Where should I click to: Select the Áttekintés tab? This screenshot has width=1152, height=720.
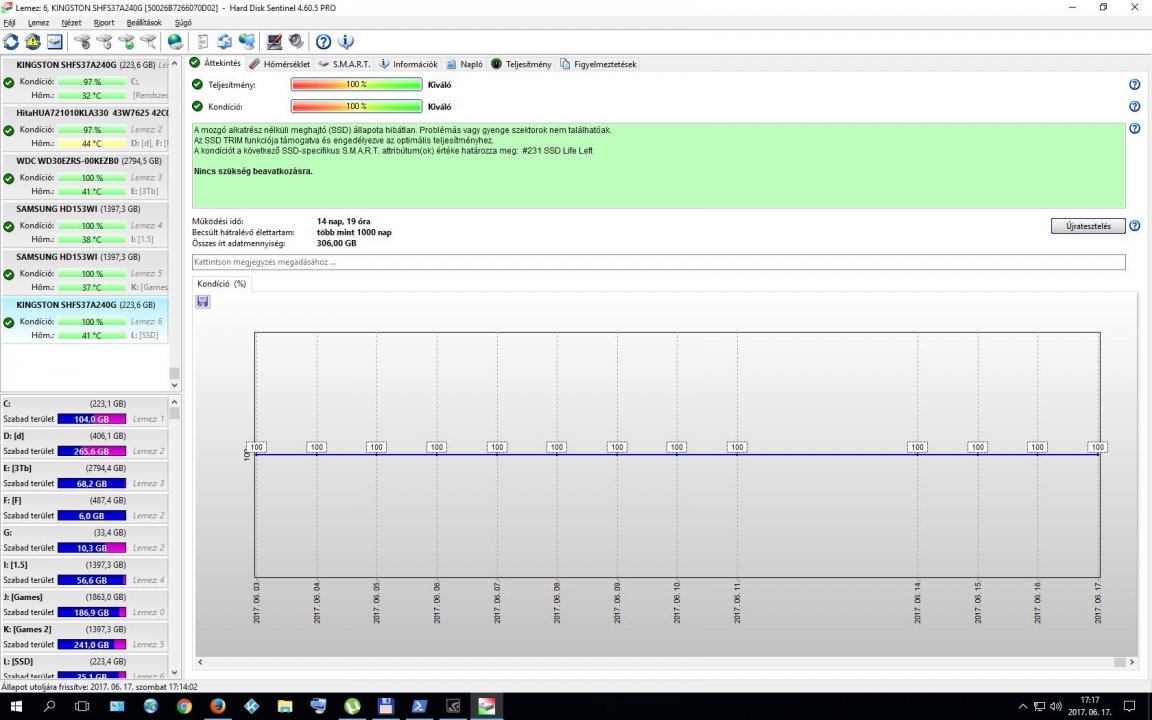click(215, 63)
